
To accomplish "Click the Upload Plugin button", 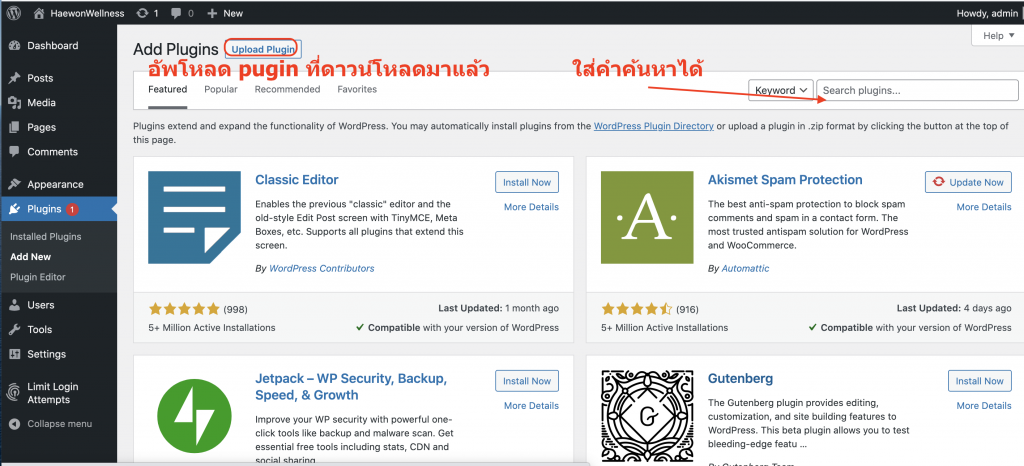I will point(263,49).
